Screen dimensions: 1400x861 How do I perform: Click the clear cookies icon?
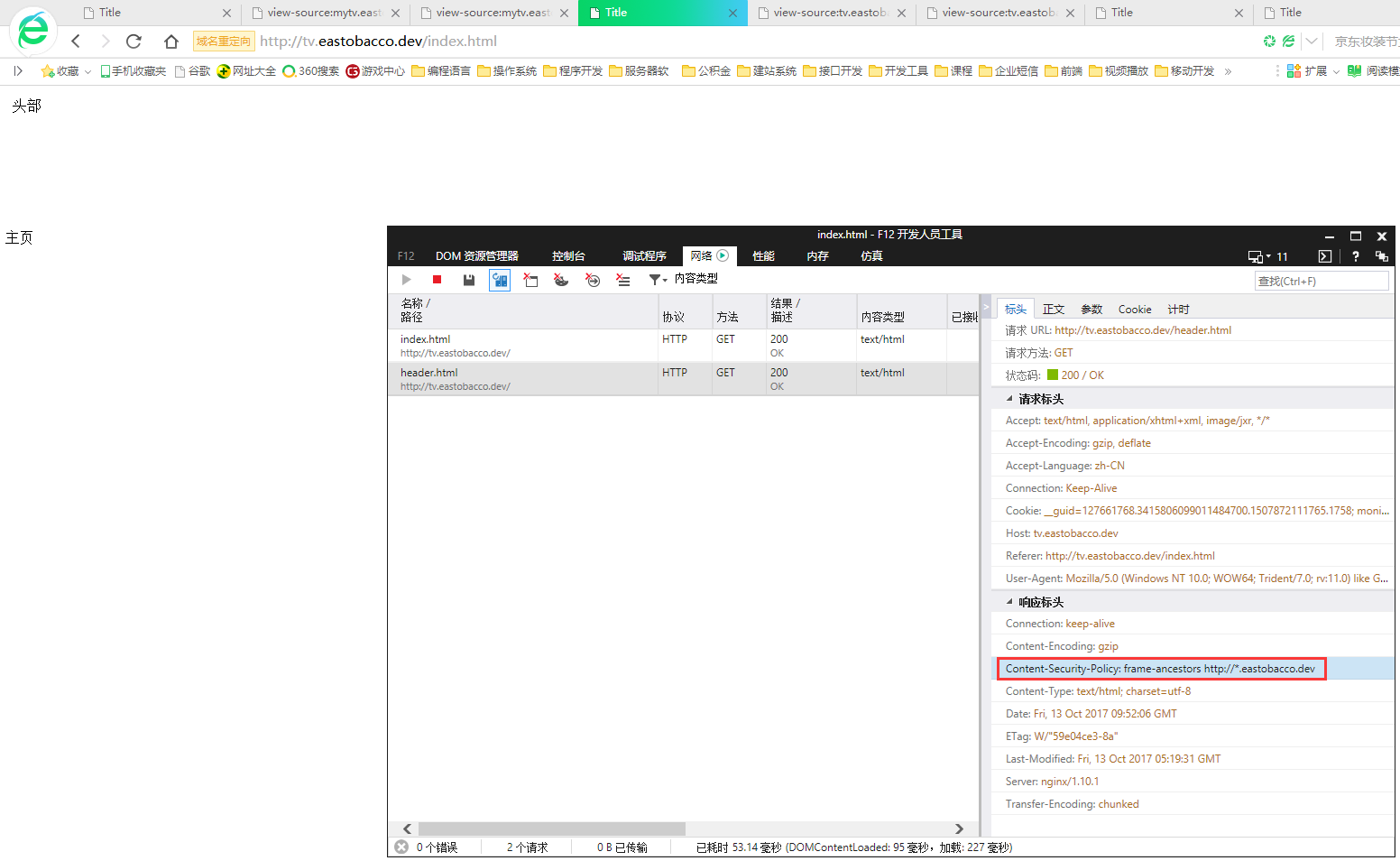[561, 280]
